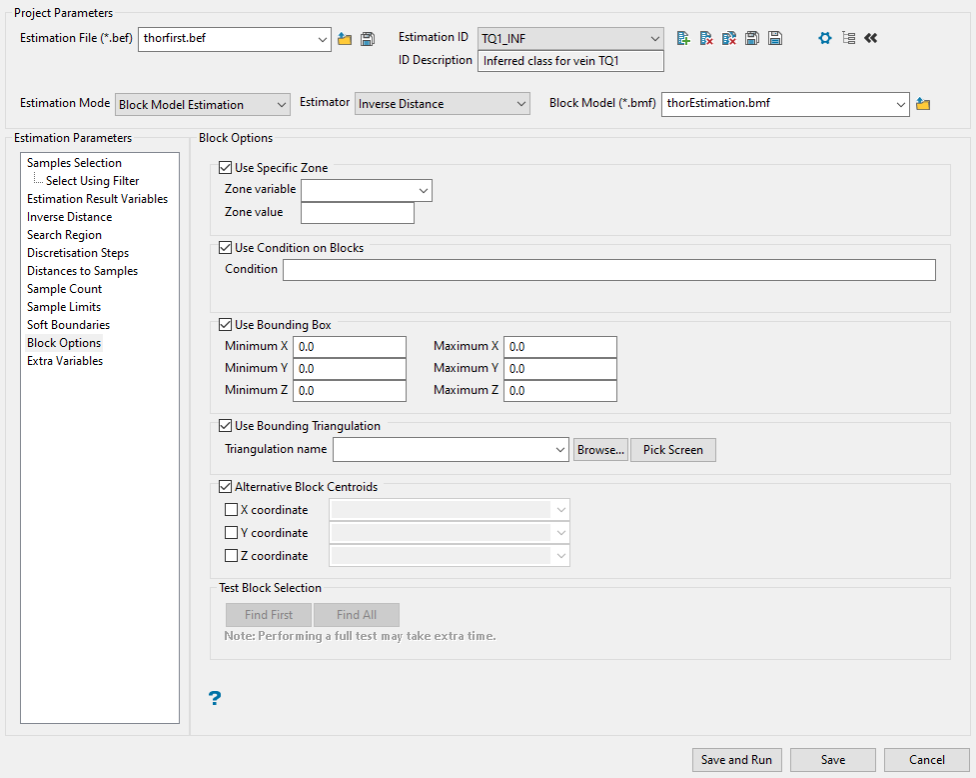Click the save icon beside Estimation File
976x778 pixels.
367,39
